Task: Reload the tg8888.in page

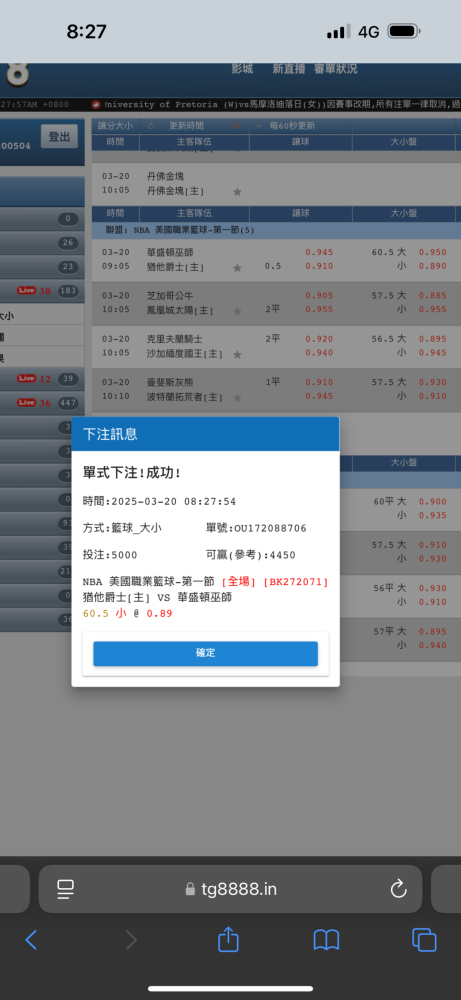Action: point(399,888)
